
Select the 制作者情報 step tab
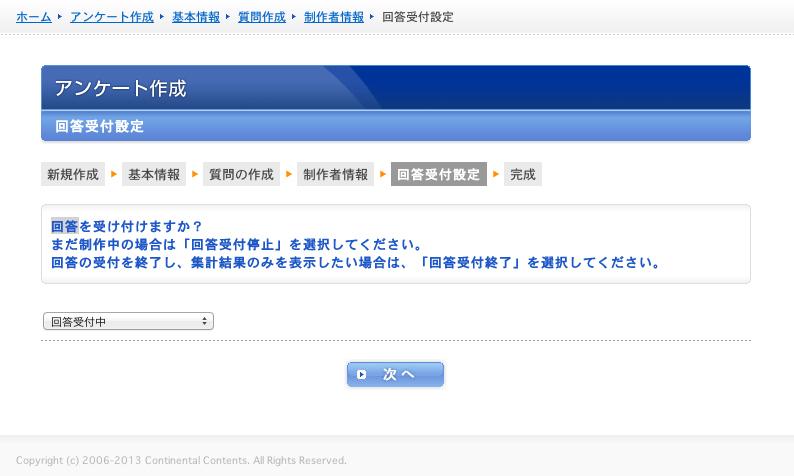[x=335, y=174]
